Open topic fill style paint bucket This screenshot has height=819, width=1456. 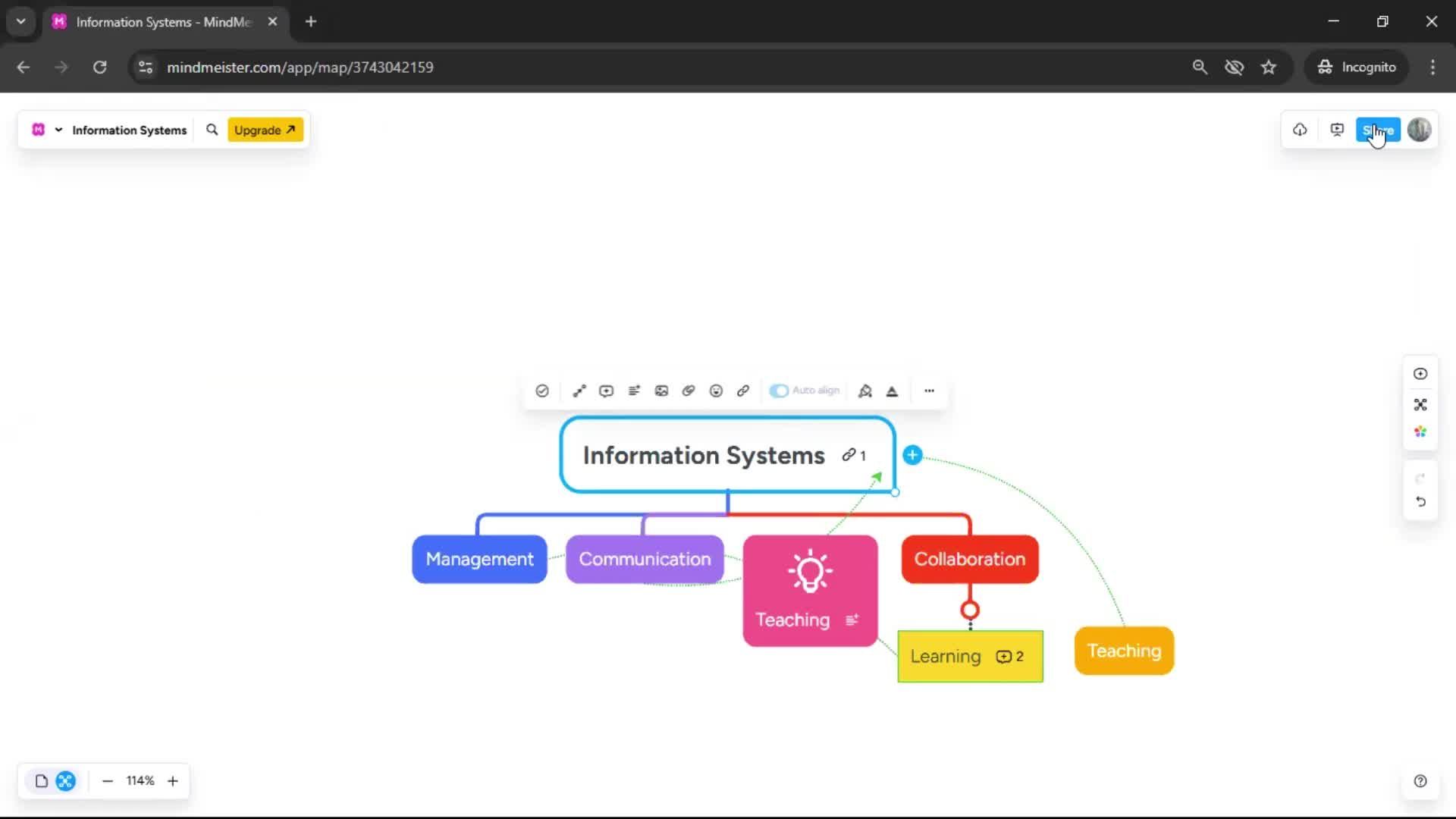pos(864,391)
